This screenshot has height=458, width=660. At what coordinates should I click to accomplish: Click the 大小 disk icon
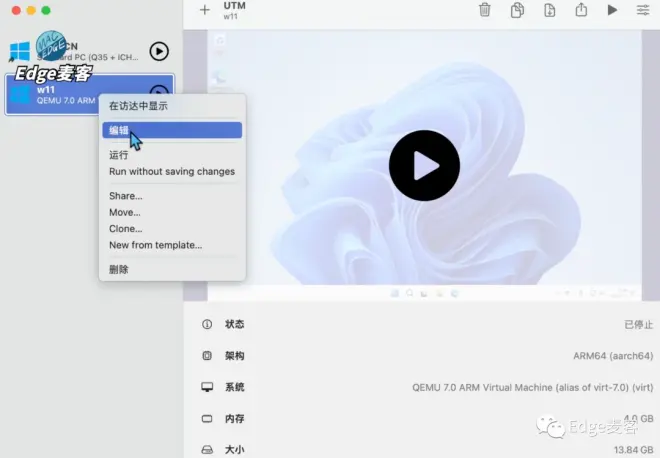click(x=207, y=450)
